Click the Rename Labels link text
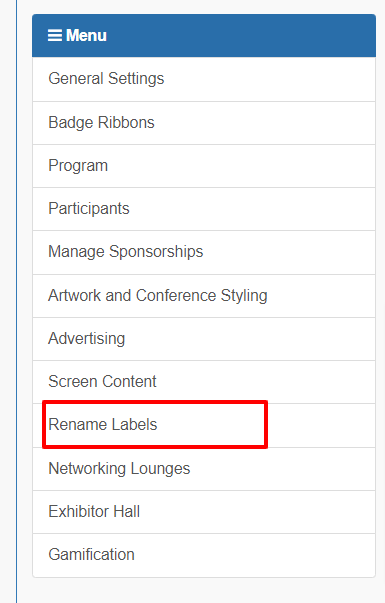The width and height of the screenshot is (385, 603). coord(103,425)
